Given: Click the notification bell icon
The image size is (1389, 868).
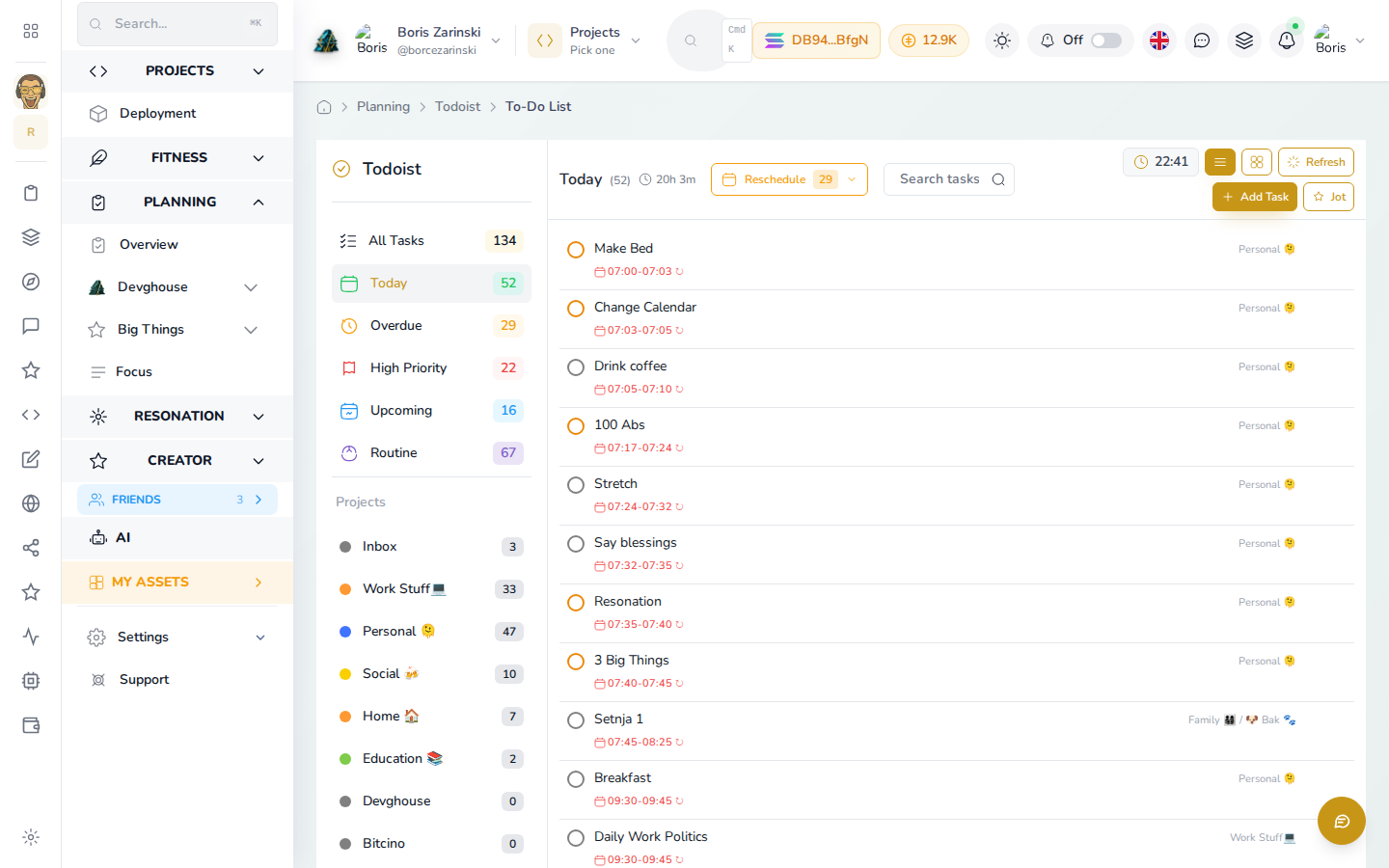Looking at the screenshot, I should pyautogui.click(x=1287, y=41).
